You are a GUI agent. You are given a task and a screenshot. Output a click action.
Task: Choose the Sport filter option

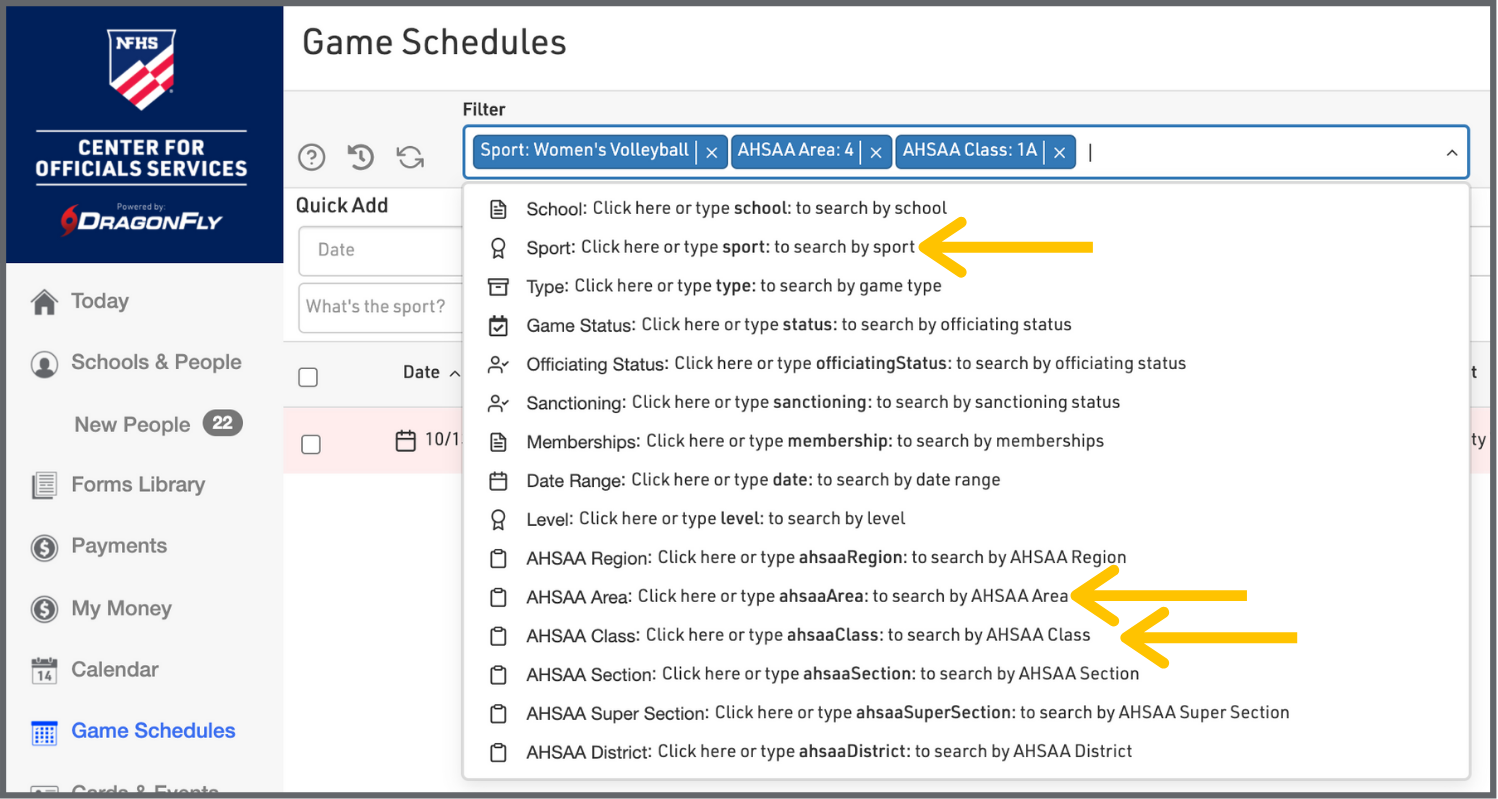(x=720, y=247)
